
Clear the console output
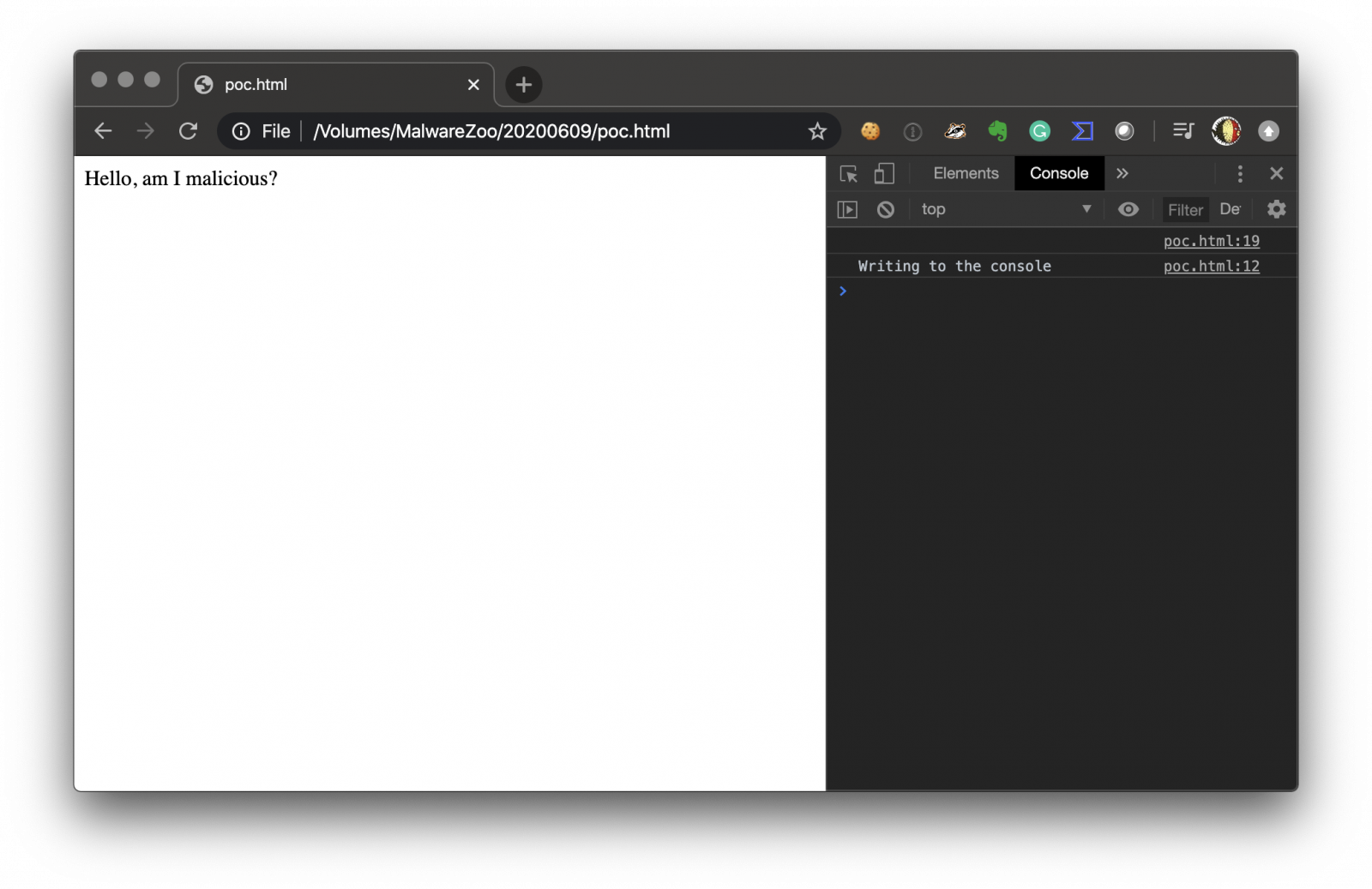[886, 209]
